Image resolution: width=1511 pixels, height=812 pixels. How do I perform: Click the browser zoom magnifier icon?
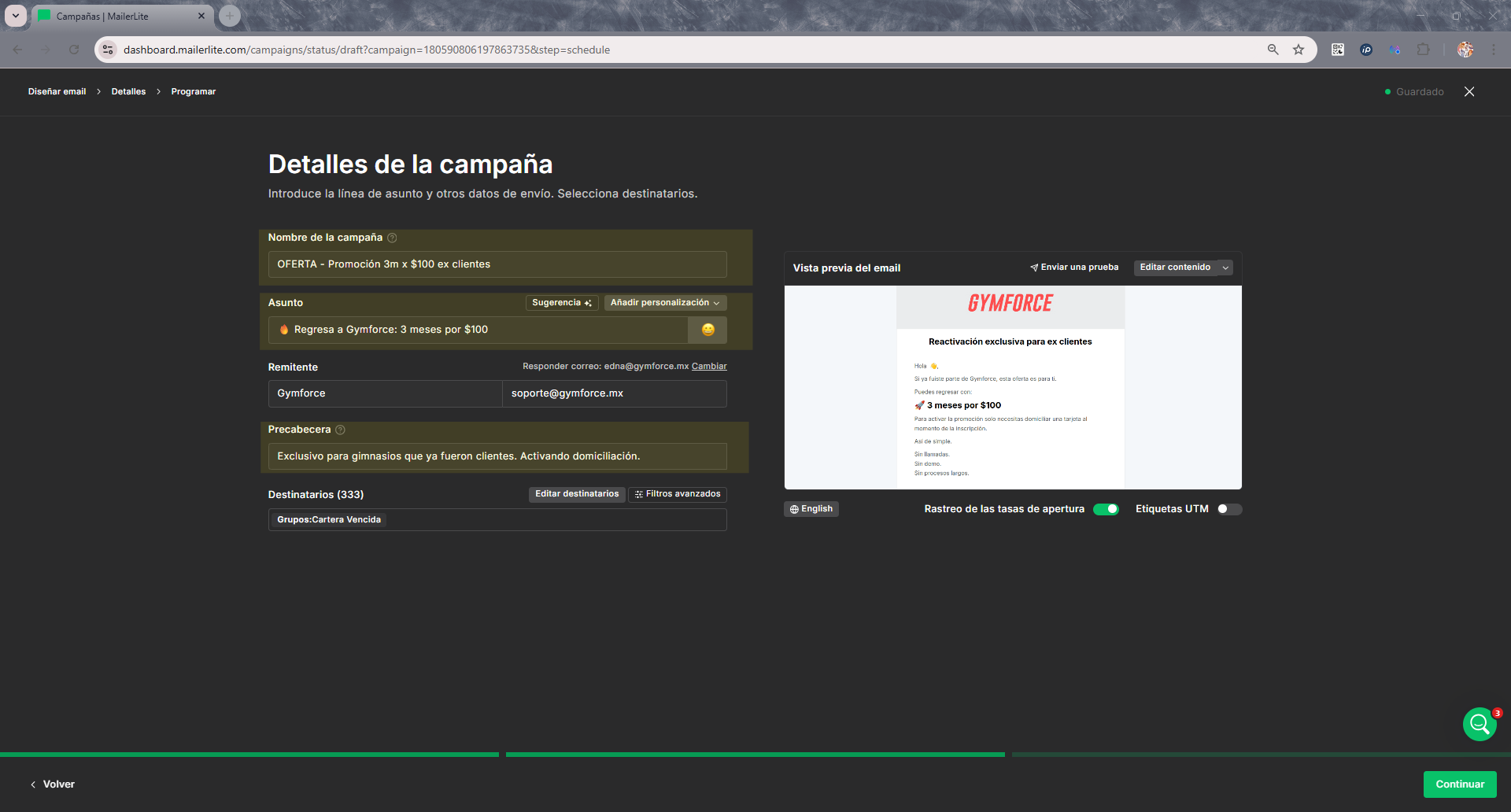click(1273, 50)
